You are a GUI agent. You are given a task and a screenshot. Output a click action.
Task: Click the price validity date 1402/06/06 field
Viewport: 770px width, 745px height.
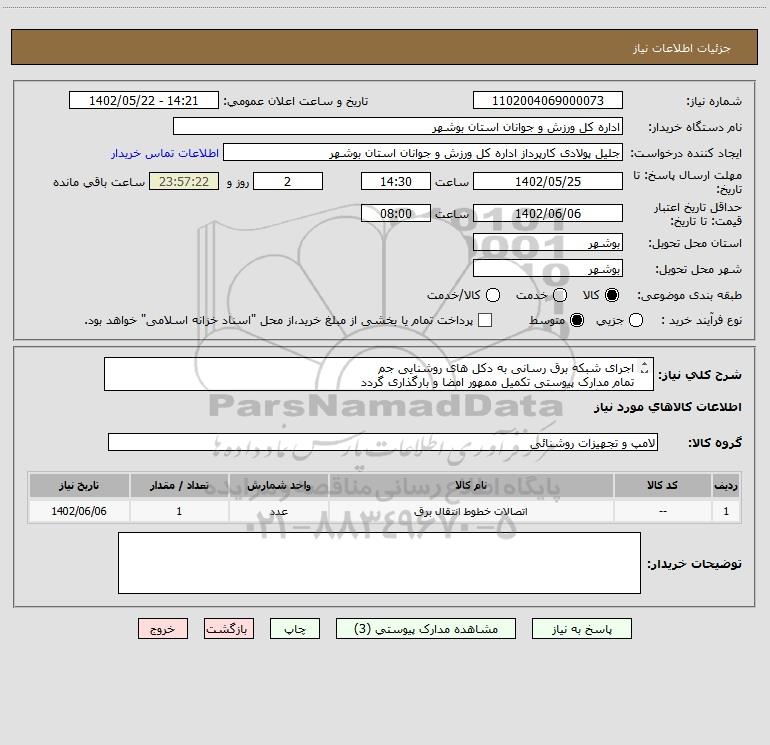[x=548, y=213]
